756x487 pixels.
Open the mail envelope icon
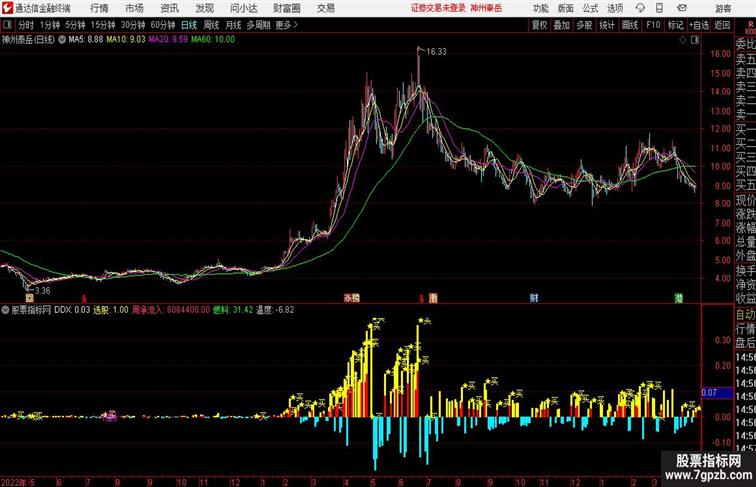pyautogui.click(x=682, y=8)
